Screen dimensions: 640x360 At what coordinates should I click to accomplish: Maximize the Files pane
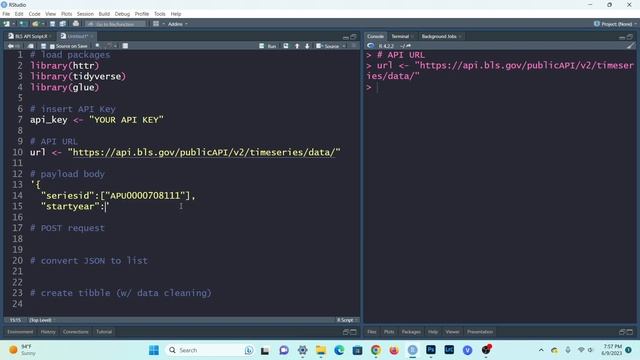[x=630, y=332]
